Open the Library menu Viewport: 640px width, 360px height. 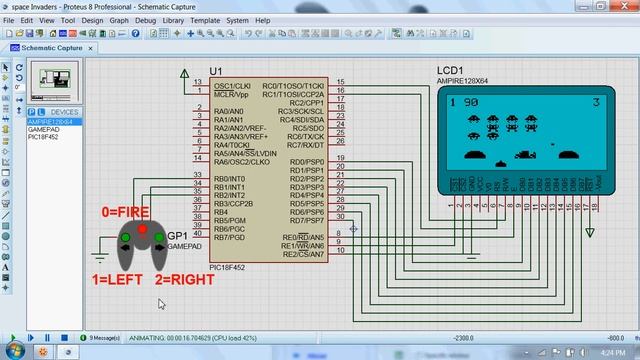coord(173,20)
